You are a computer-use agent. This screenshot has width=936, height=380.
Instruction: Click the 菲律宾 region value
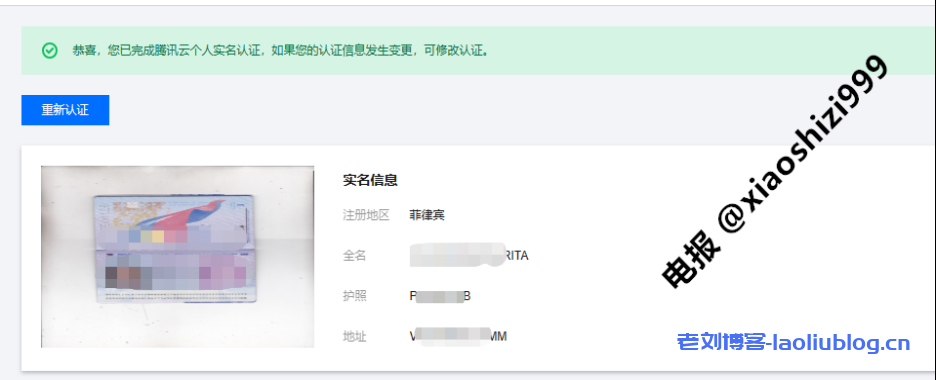tap(427, 215)
